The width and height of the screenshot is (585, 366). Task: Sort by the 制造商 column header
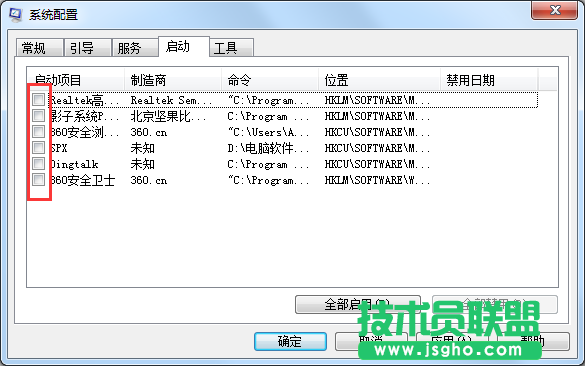click(173, 80)
